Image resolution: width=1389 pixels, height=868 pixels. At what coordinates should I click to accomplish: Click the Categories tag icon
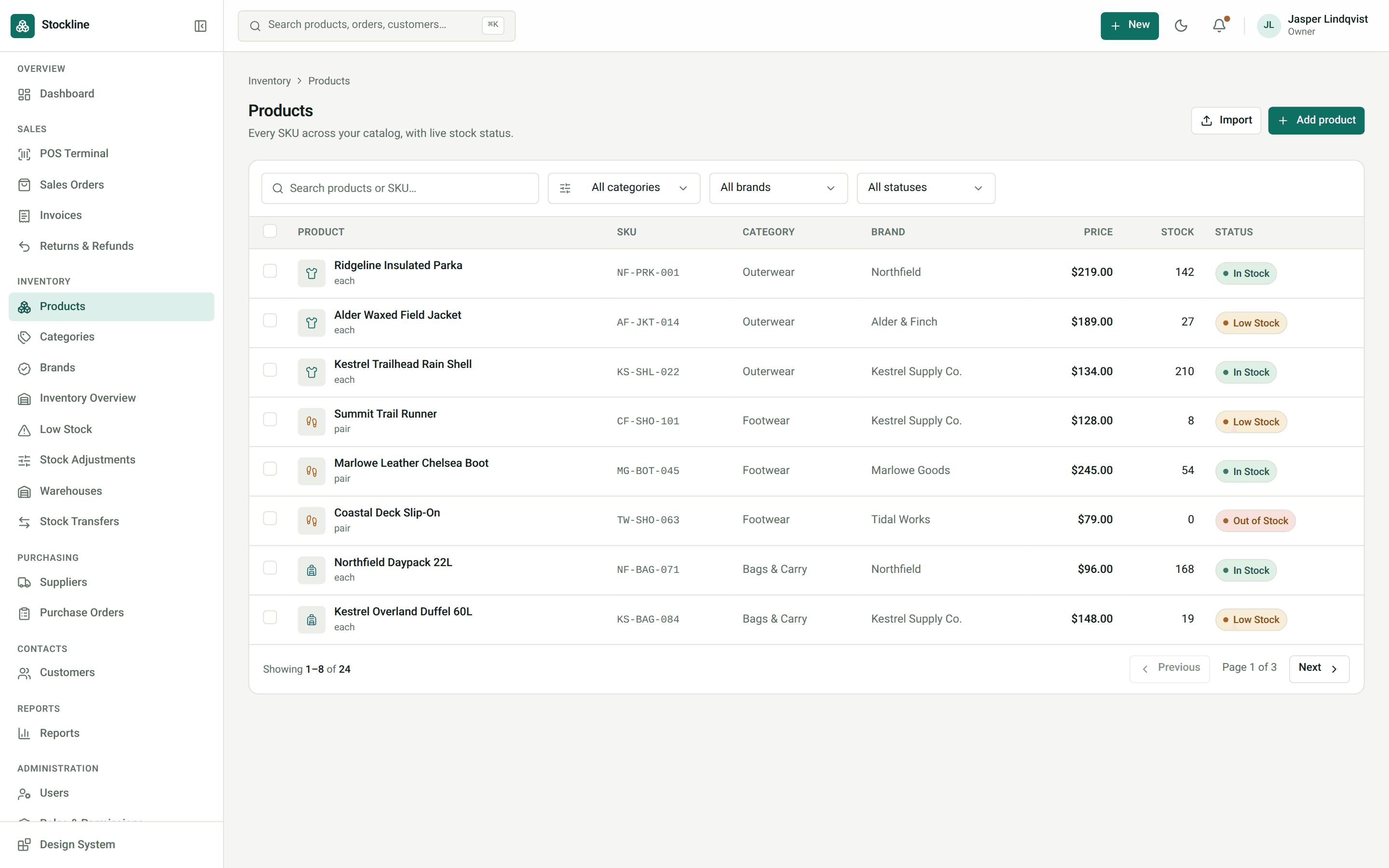click(x=24, y=337)
